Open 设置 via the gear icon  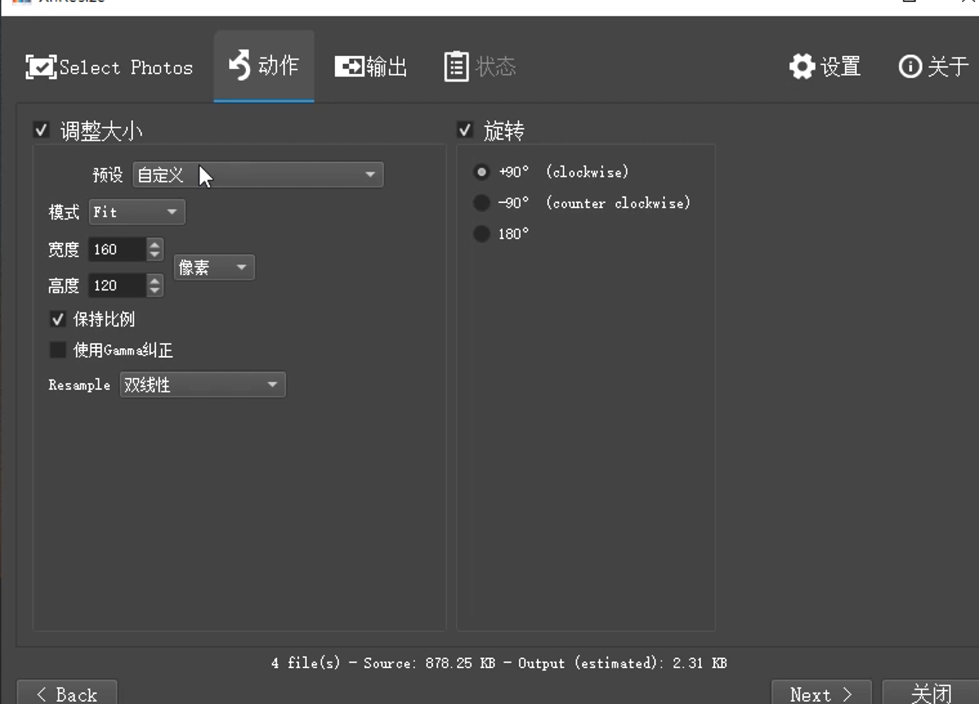point(801,67)
